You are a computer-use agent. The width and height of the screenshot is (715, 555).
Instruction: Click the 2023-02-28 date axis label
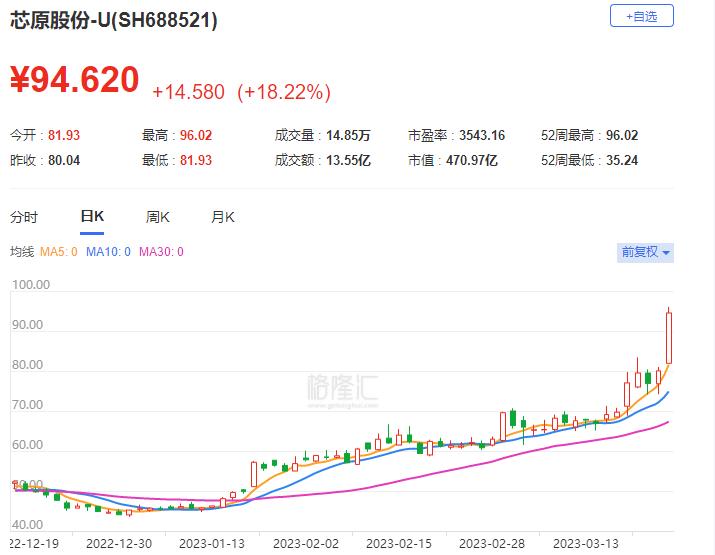point(492,544)
